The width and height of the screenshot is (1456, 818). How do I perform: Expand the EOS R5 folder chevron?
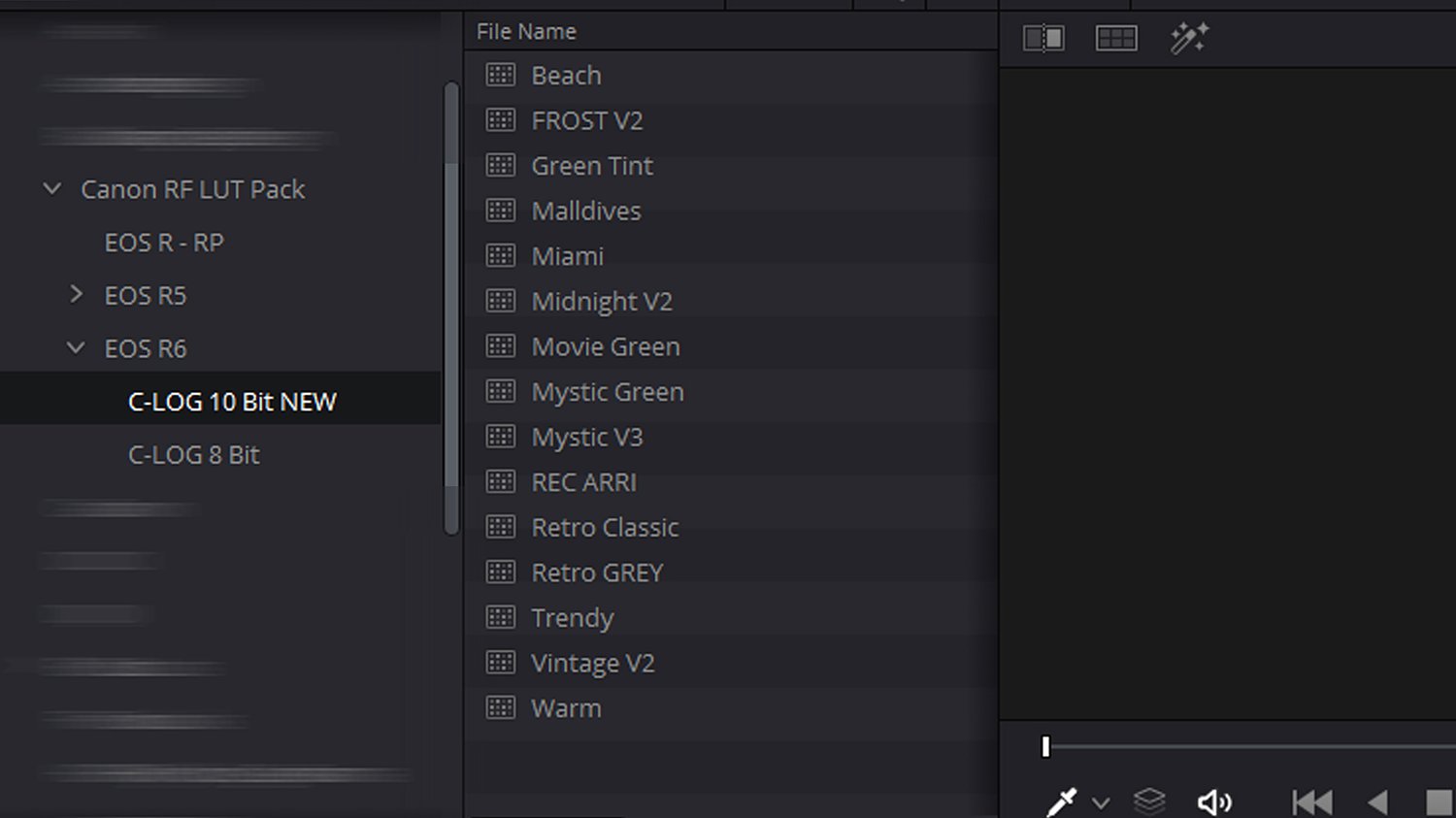click(x=77, y=294)
